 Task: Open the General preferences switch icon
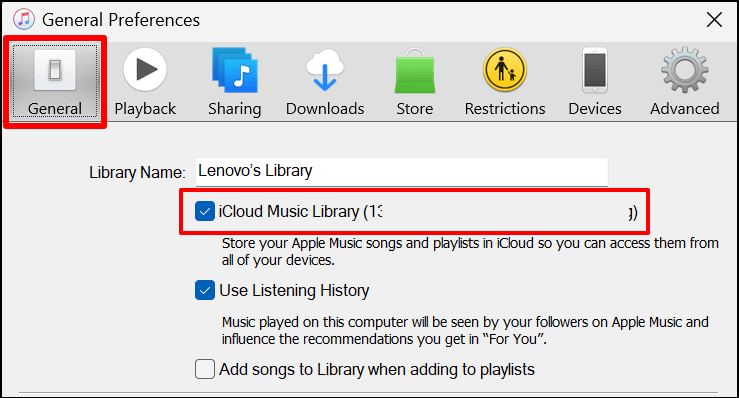coord(55,70)
